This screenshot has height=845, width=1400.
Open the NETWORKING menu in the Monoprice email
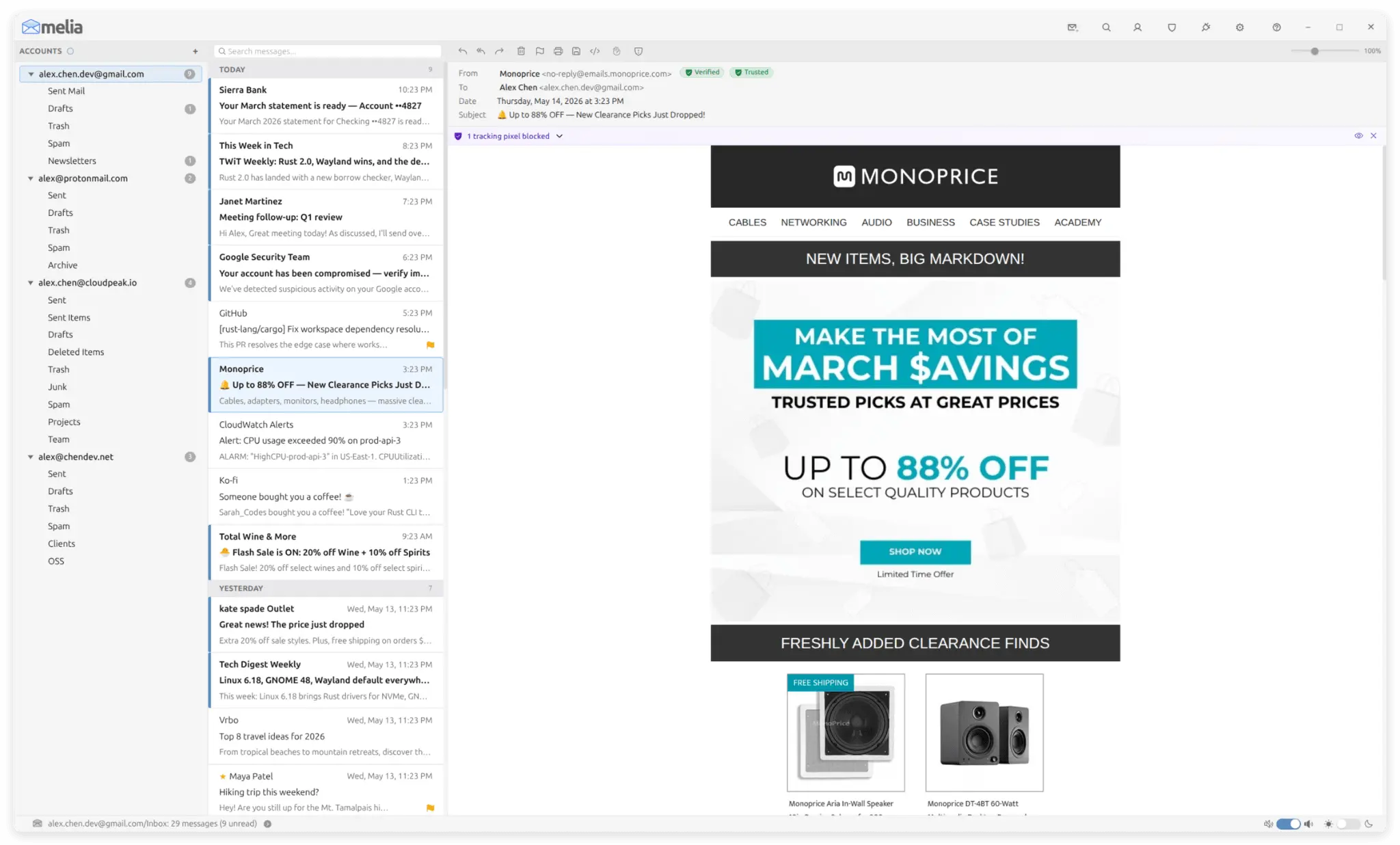tap(813, 223)
